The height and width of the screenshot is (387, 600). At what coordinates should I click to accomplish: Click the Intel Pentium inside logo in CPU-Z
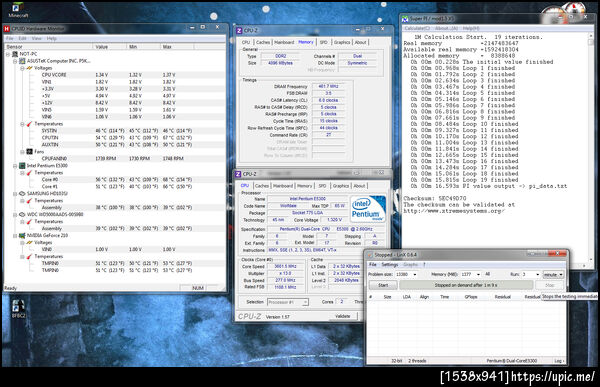click(x=368, y=209)
